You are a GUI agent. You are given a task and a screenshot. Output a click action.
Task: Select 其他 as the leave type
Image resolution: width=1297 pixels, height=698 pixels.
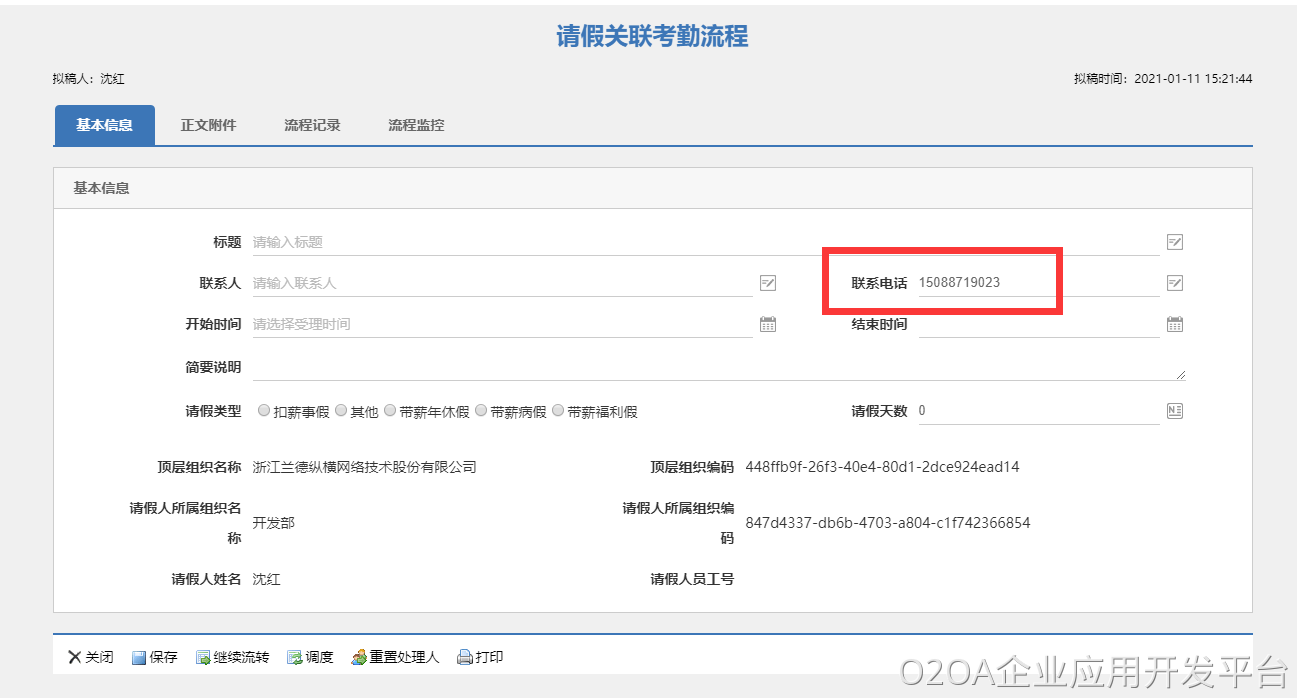coord(341,411)
